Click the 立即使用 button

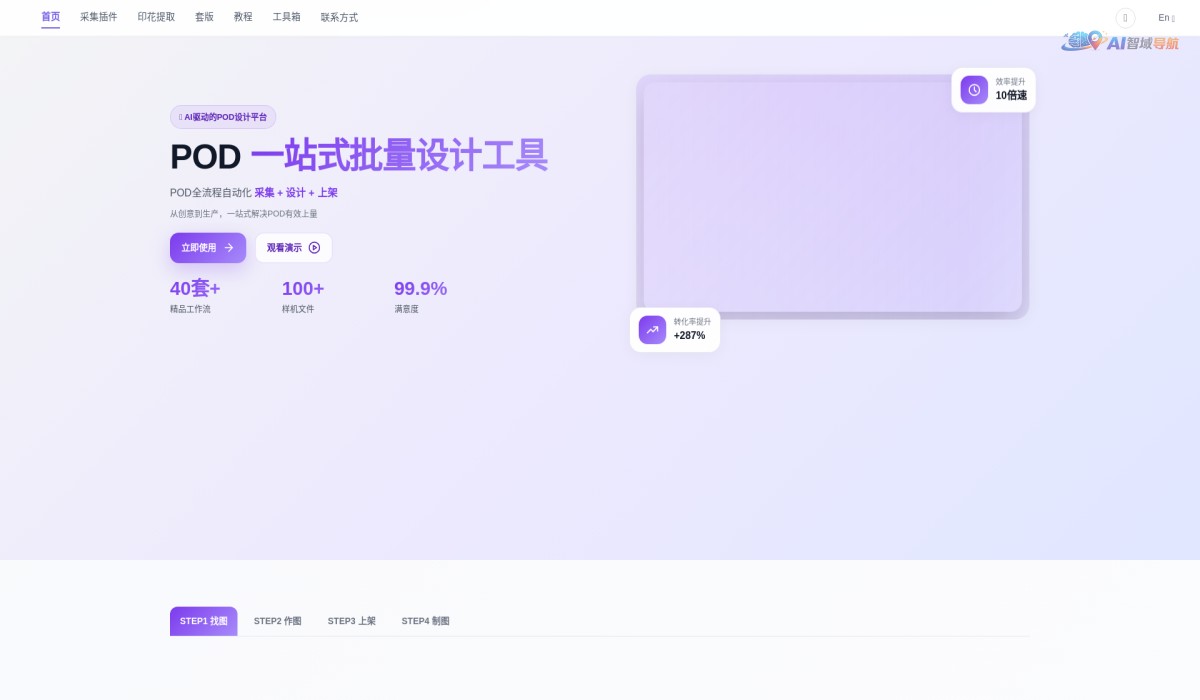[x=207, y=248]
